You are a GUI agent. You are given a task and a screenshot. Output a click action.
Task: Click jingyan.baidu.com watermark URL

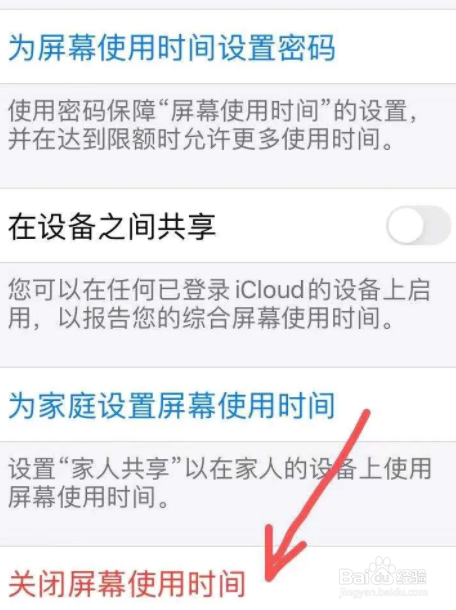pos(384,593)
